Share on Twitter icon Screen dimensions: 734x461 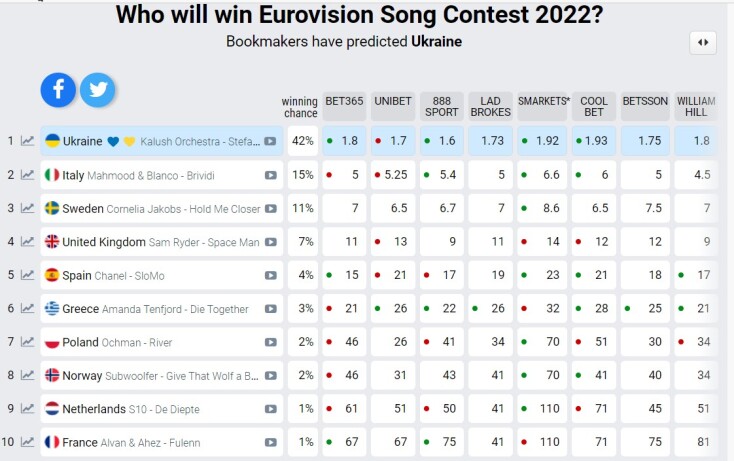click(x=97, y=90)
